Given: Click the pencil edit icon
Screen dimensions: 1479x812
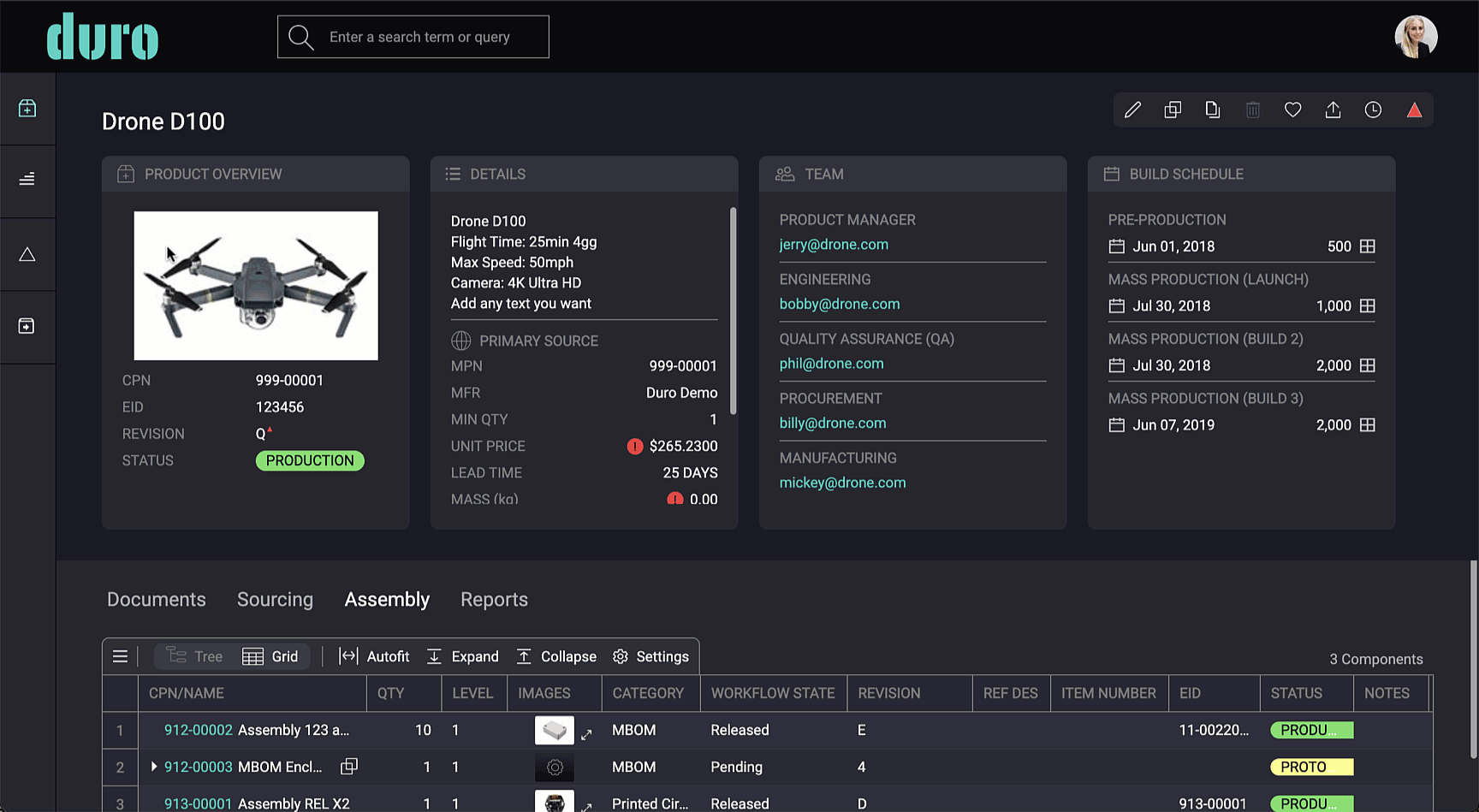Looking at the screenshot, I should (1132, 110).
